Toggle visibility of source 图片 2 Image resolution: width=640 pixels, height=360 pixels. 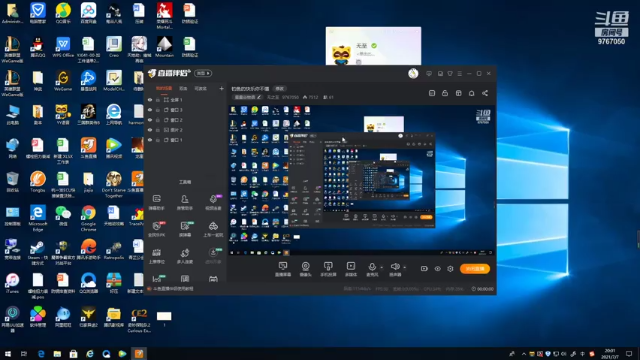[150, 130]
